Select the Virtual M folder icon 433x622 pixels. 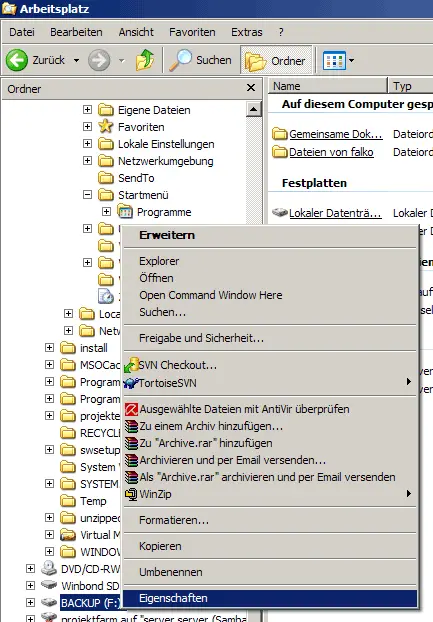click(x=68, y=535)
